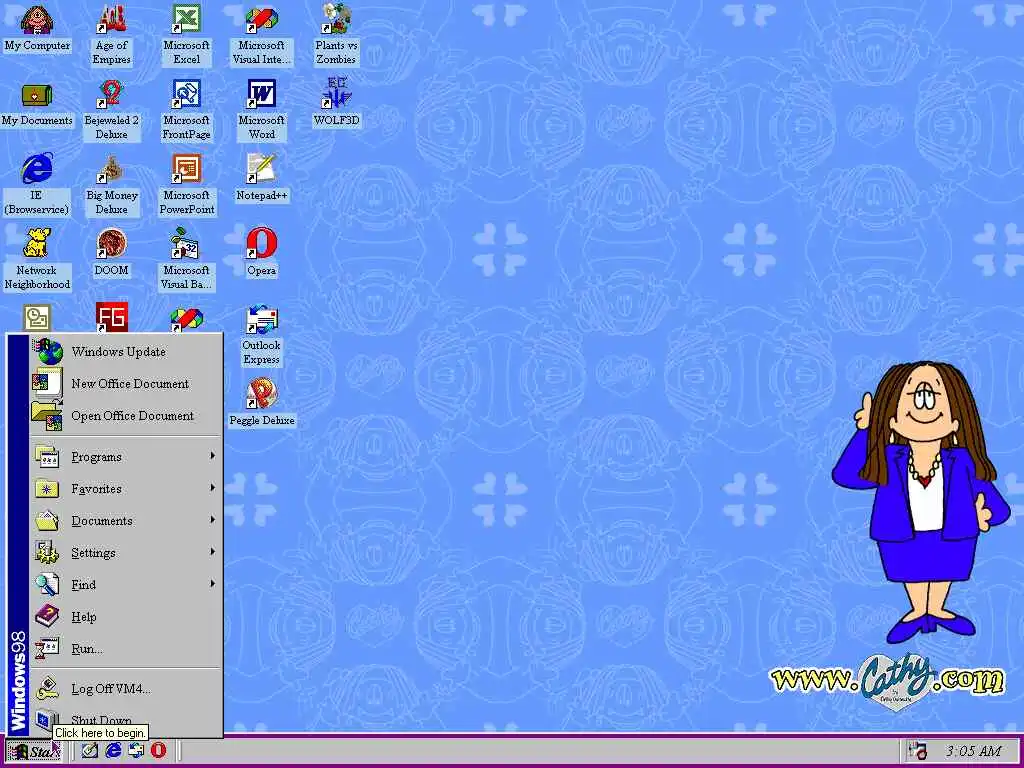Expand the Find submenu
Viewport: 1024px width, 768px height.
pos(126,584)
